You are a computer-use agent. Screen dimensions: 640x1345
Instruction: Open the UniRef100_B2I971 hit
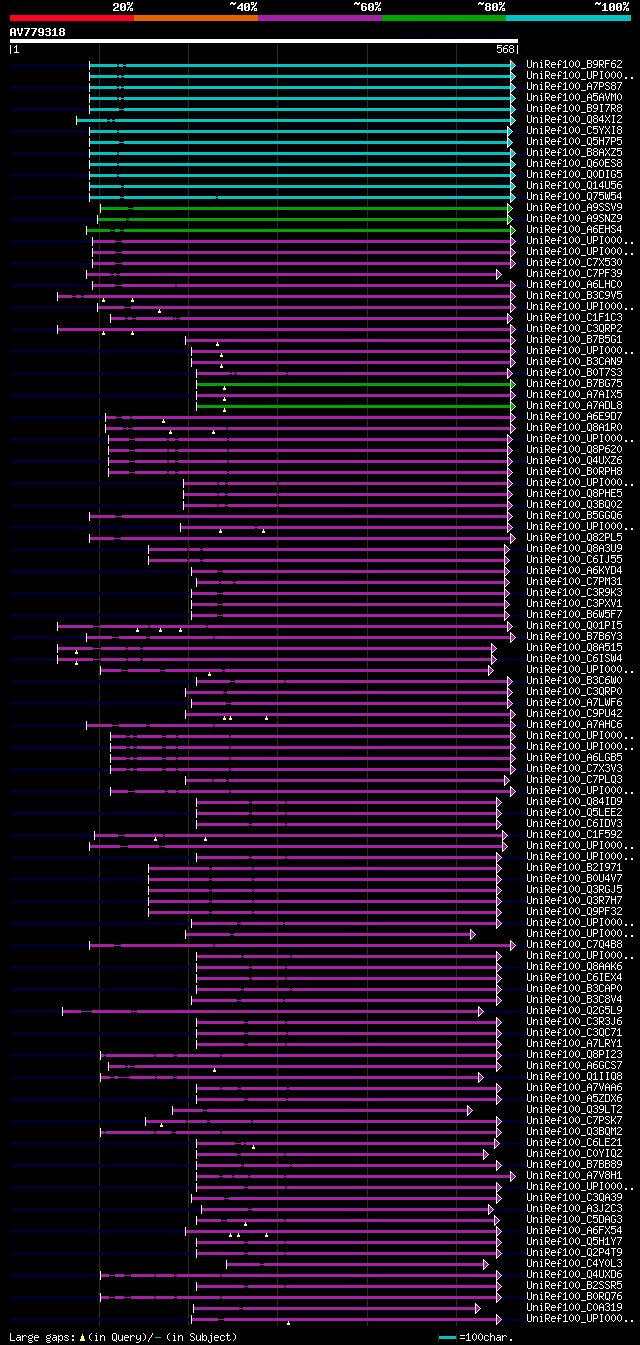pos(574,868)
